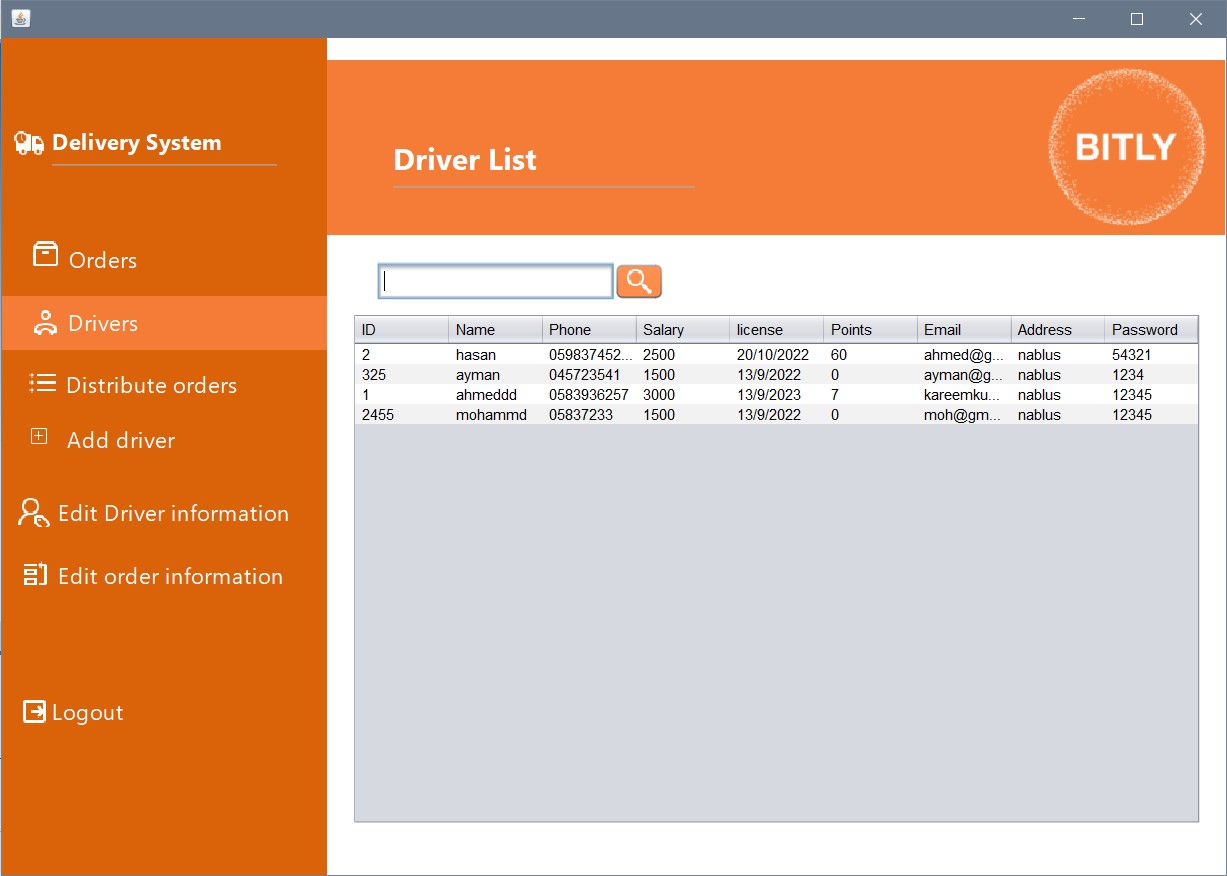Click the 'Delivery System' title text
This screenshot has height=876, width=1227.
[137, 143]
